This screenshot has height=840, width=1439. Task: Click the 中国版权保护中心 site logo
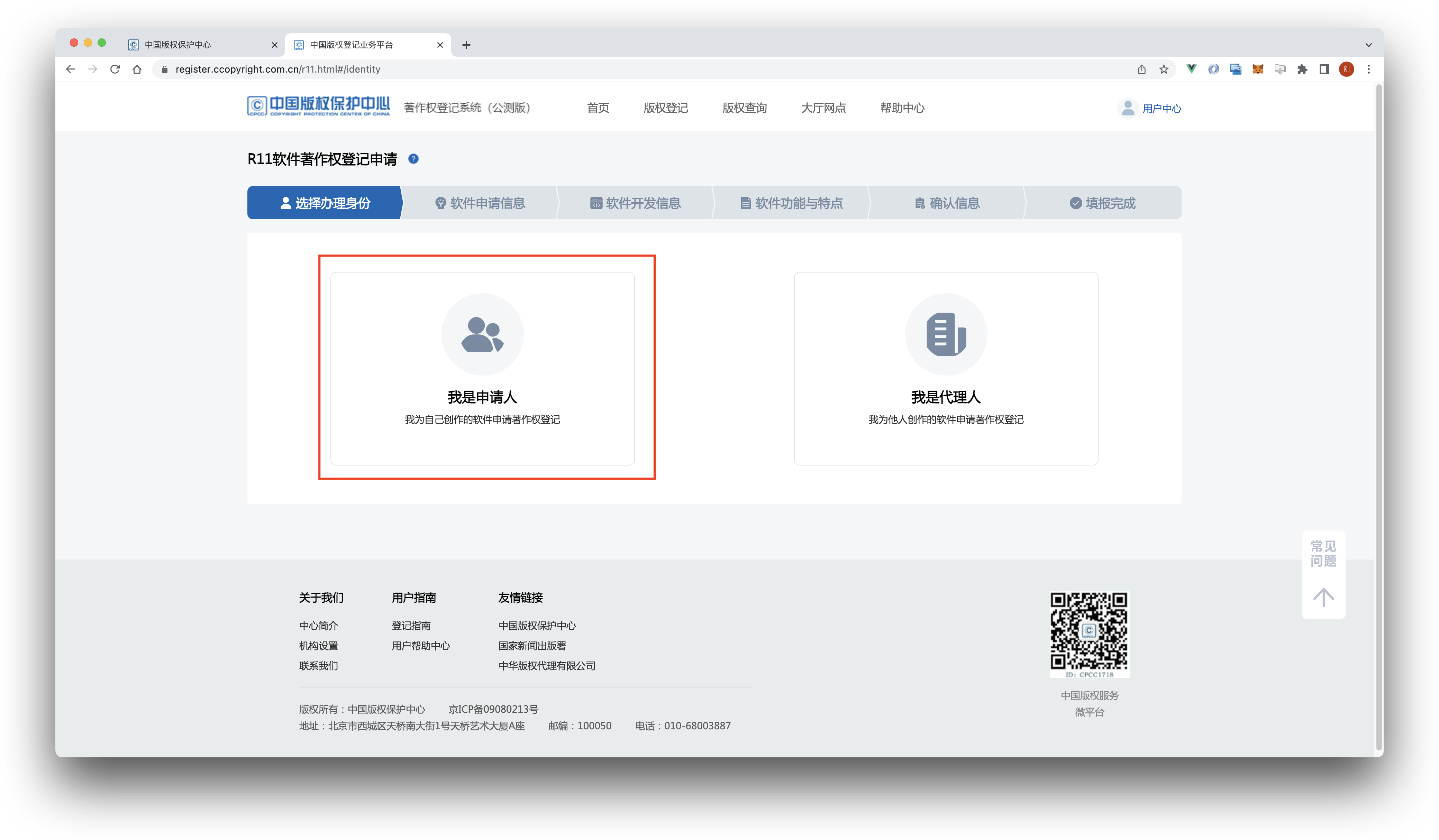pos(319,106)
